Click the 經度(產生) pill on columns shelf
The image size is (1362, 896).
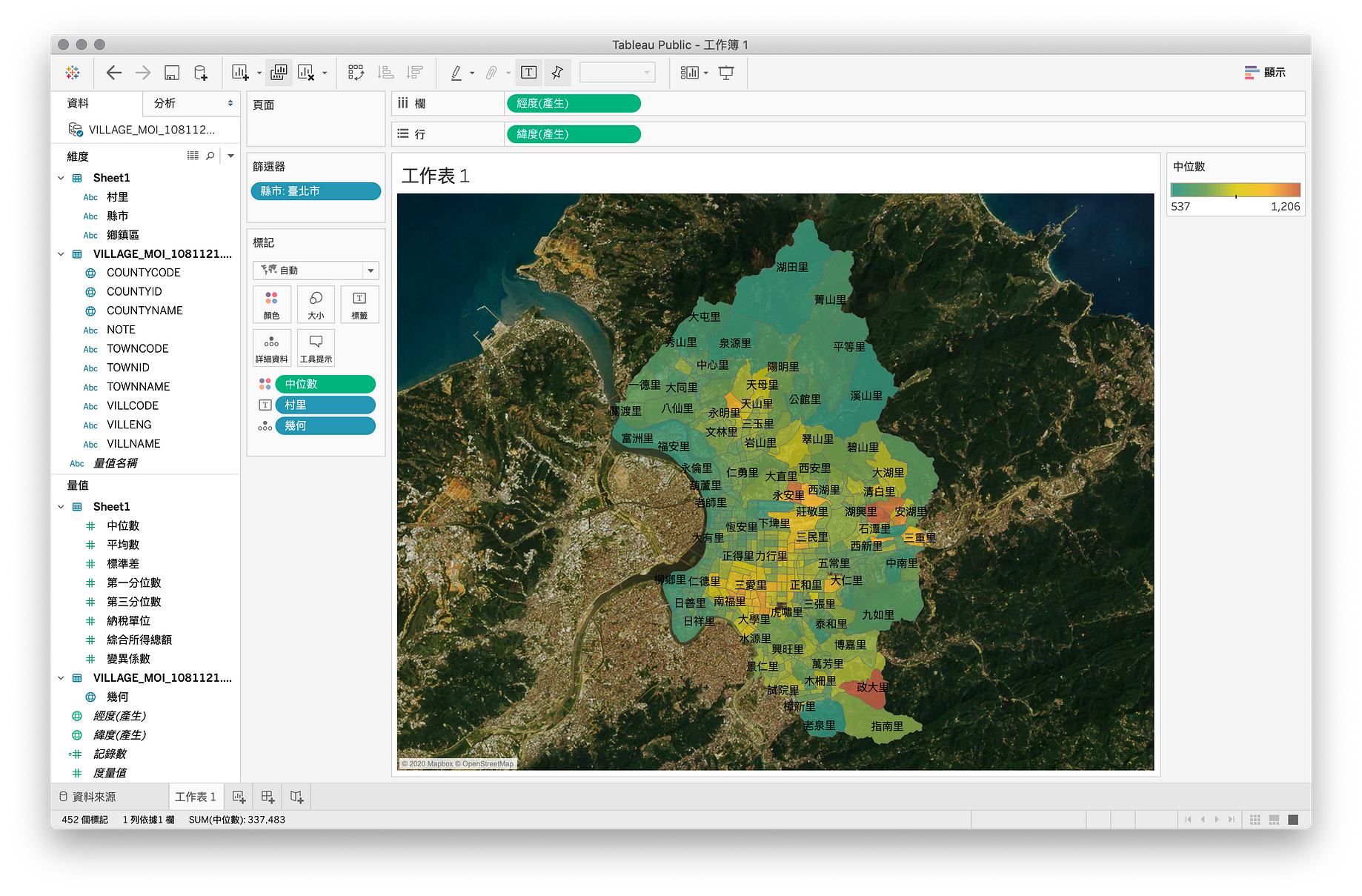[x=574, y=104]
